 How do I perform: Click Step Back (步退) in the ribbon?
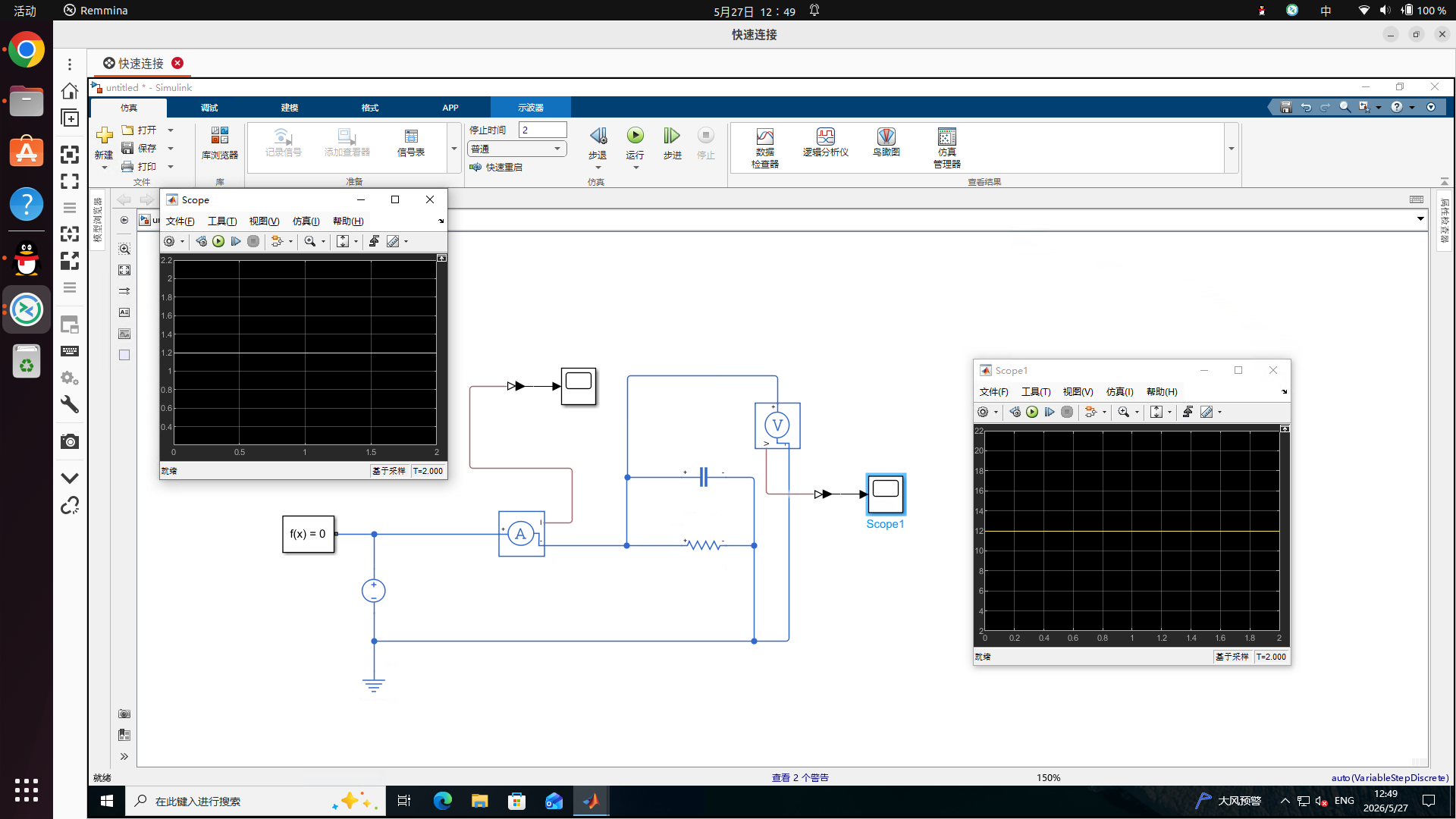point(598,143)
